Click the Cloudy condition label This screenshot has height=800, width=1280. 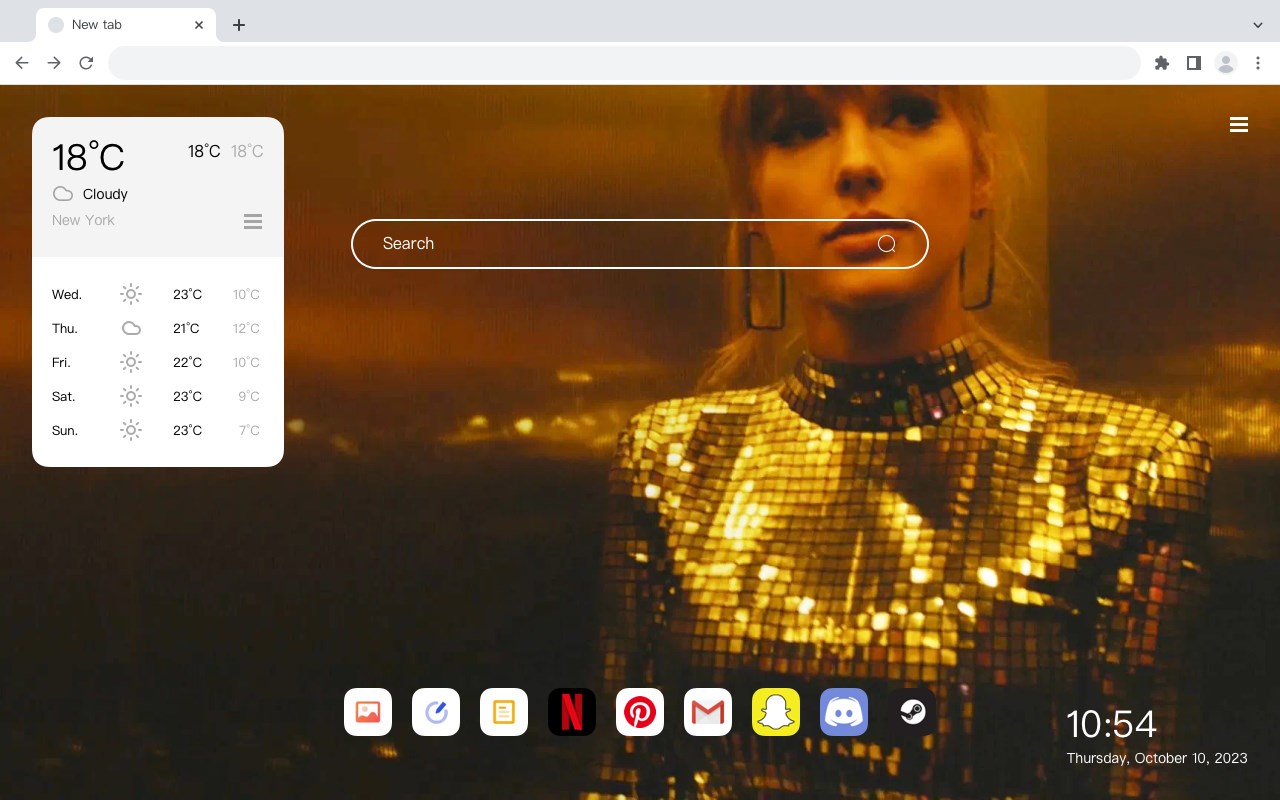(x=105, y=194)
